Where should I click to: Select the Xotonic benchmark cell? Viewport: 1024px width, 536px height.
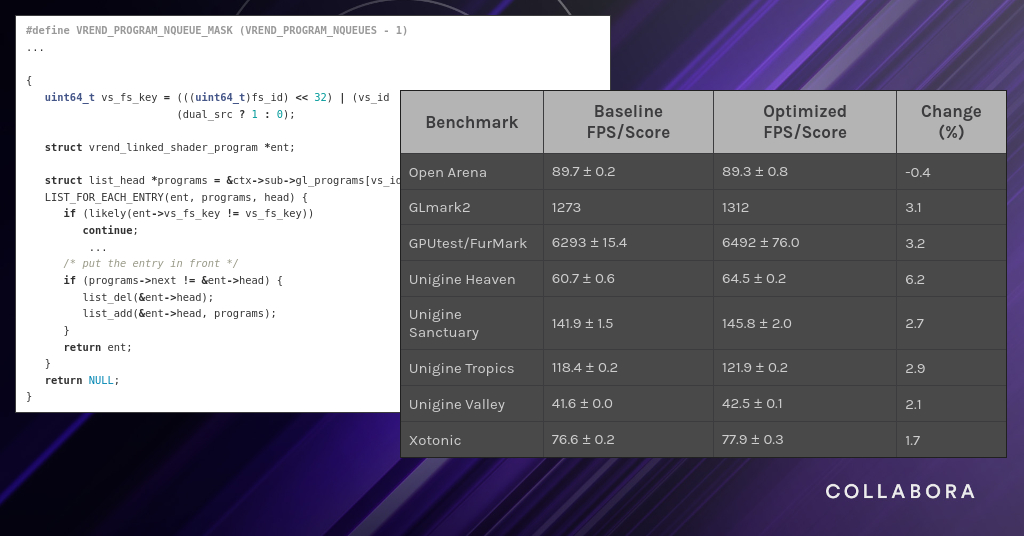(x=472, y=440)
